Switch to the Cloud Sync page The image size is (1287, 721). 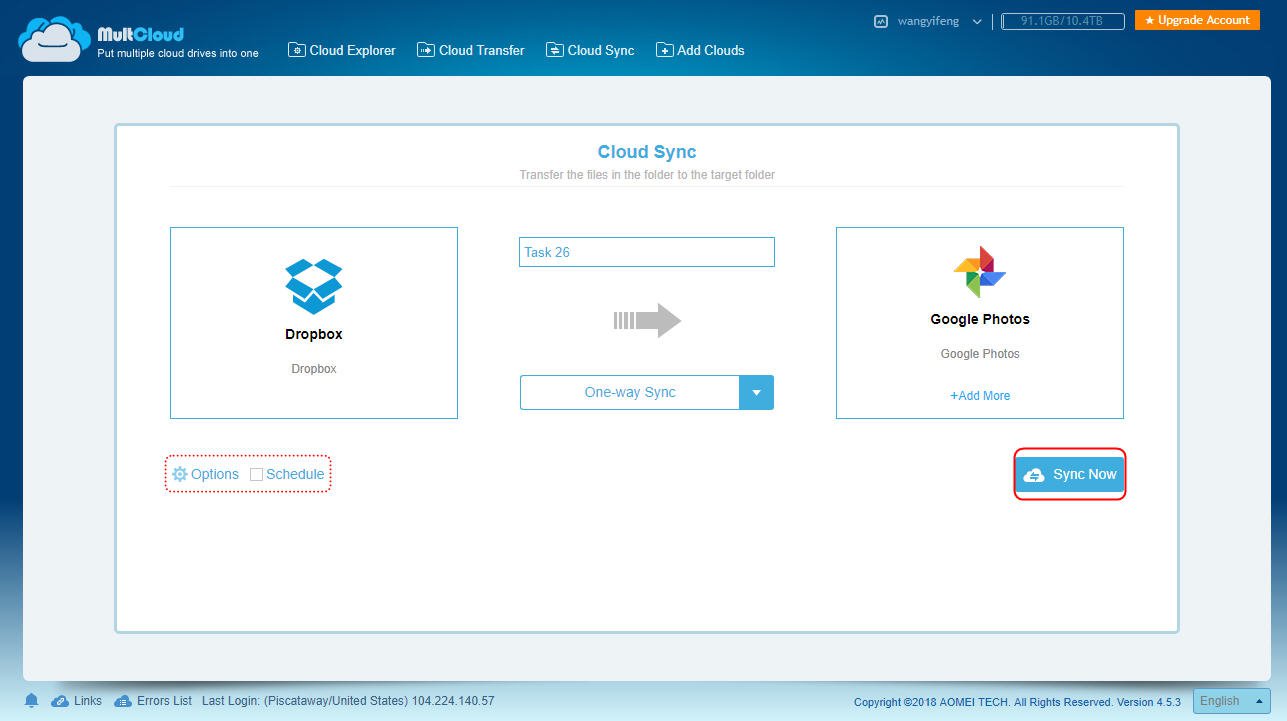click(590, 50)
